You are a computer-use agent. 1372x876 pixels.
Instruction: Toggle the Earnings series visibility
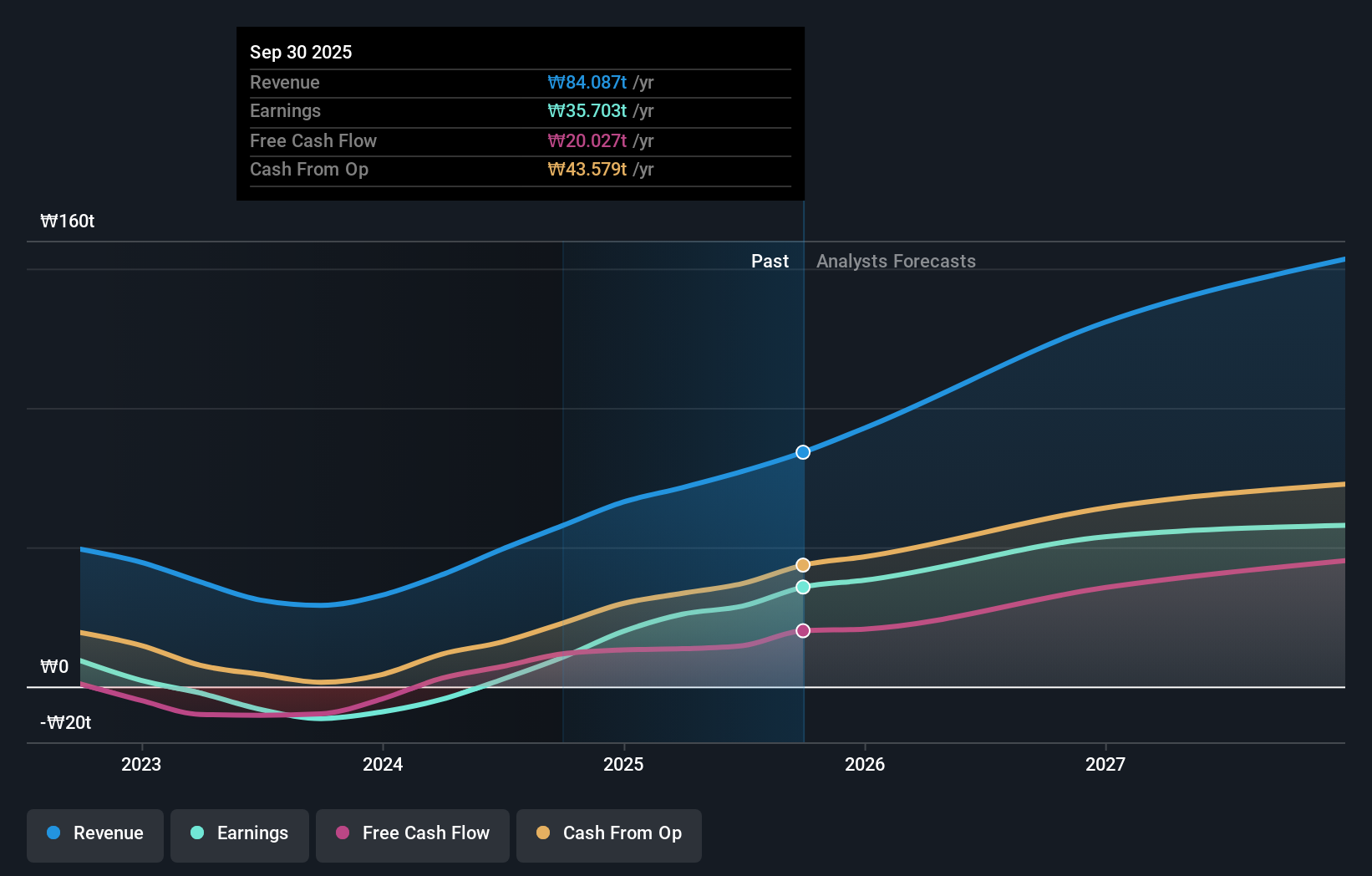pos(240,833)
